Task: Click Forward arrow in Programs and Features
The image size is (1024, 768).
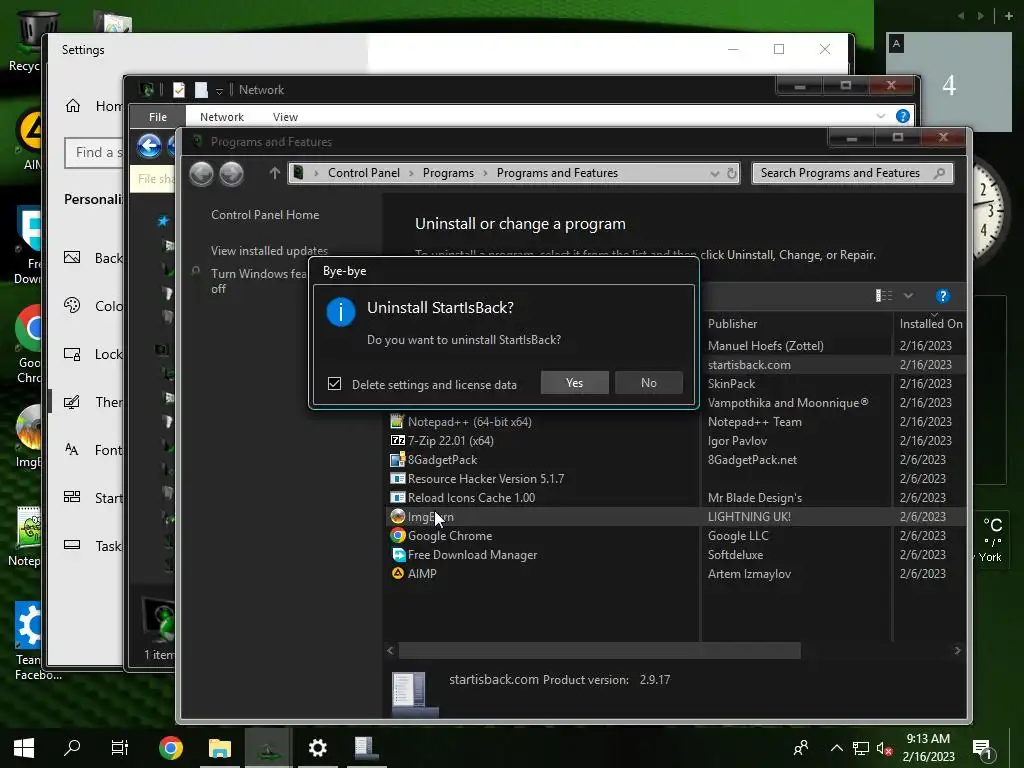Action: point(231,174)
